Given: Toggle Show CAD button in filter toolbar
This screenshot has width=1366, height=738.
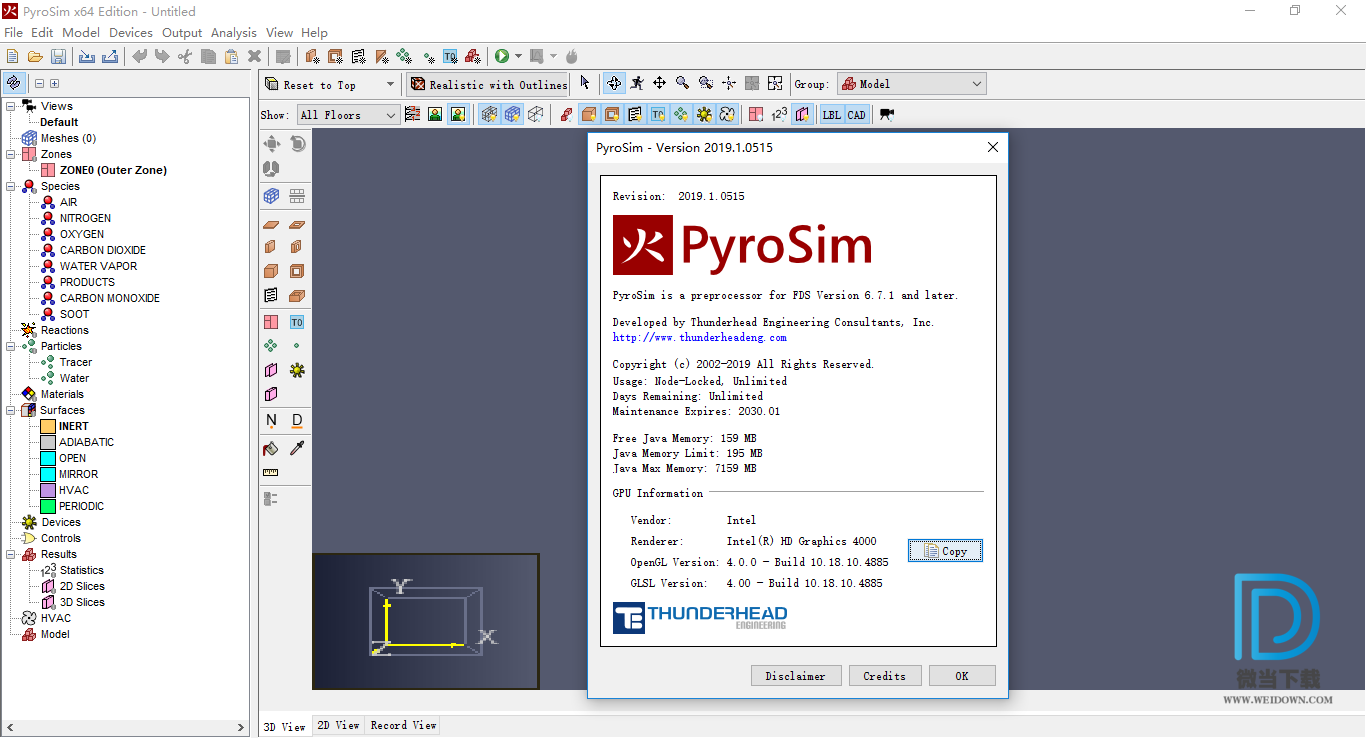Looking at the screenshot, I should pos(857,115).
